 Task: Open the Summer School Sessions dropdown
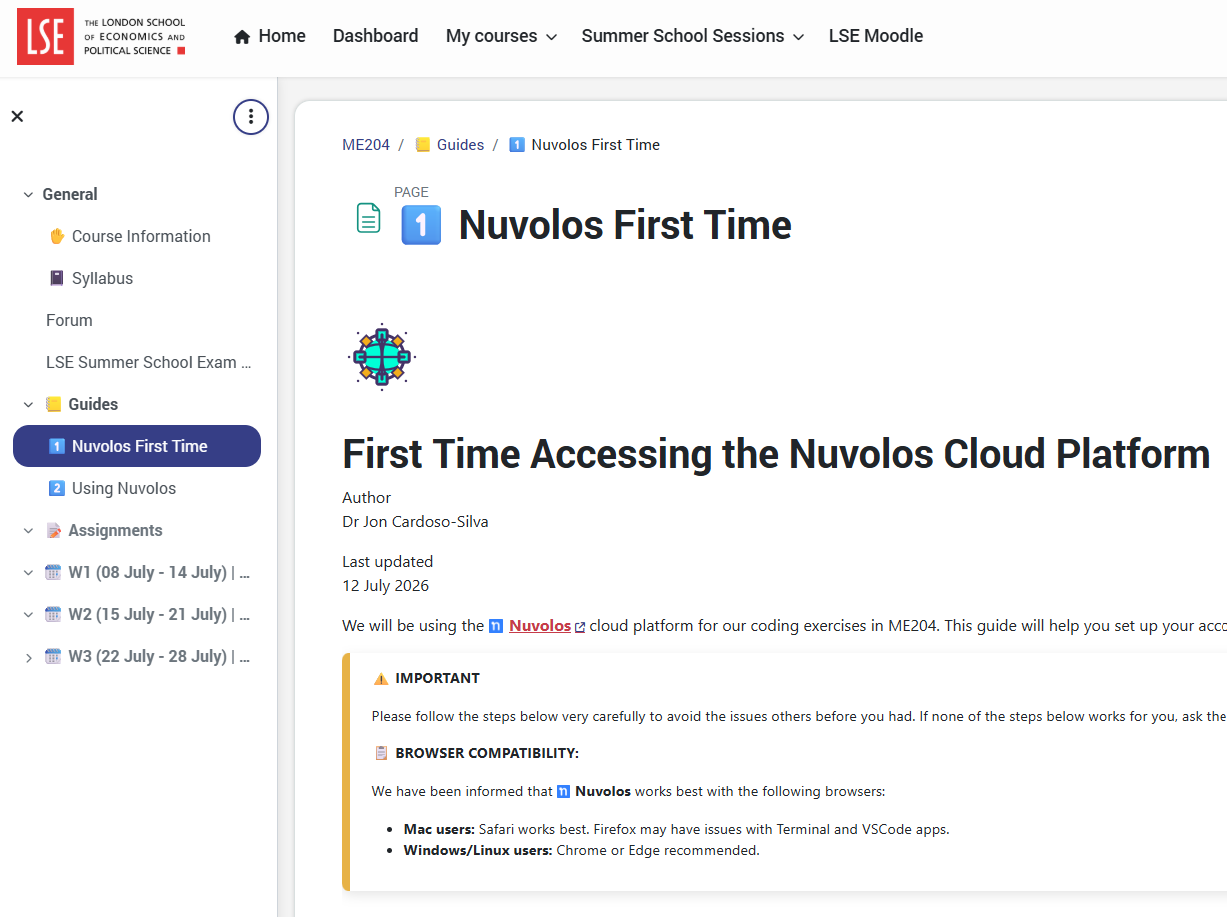(693, 36)
